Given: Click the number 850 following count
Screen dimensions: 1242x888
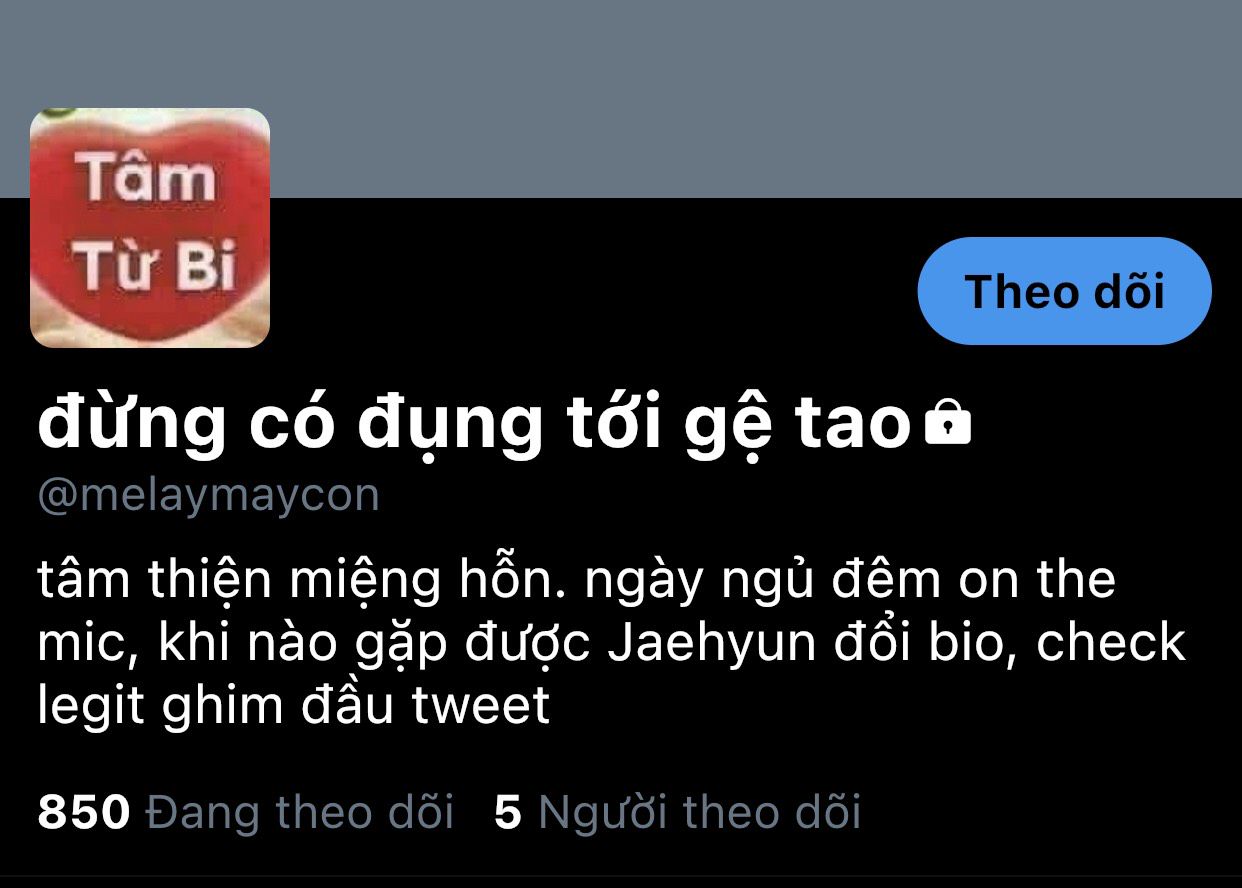Looking at the screenshot, I should click(84, 812).
